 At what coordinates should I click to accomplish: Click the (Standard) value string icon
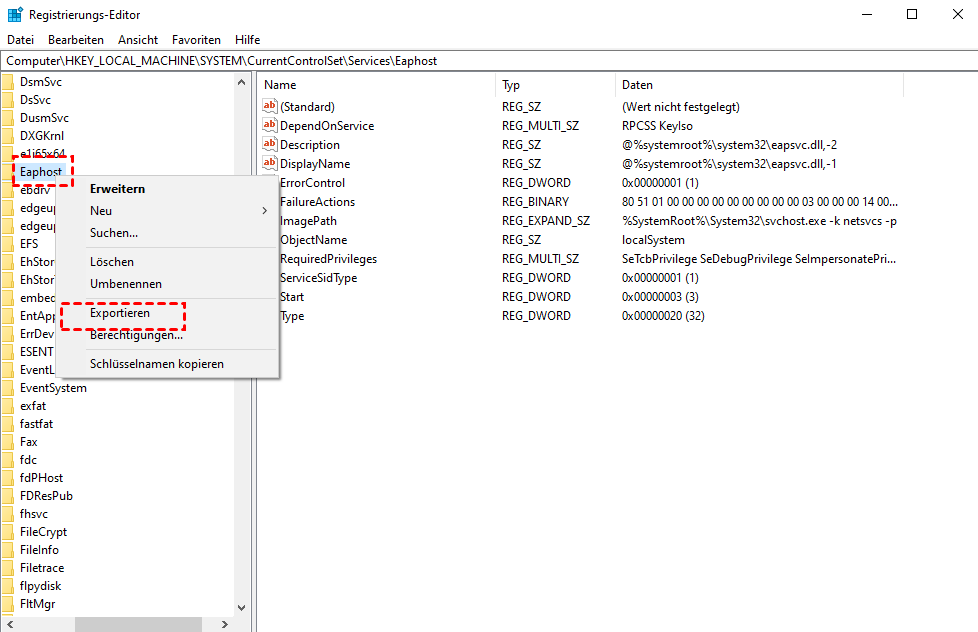(x=269, y=107)
